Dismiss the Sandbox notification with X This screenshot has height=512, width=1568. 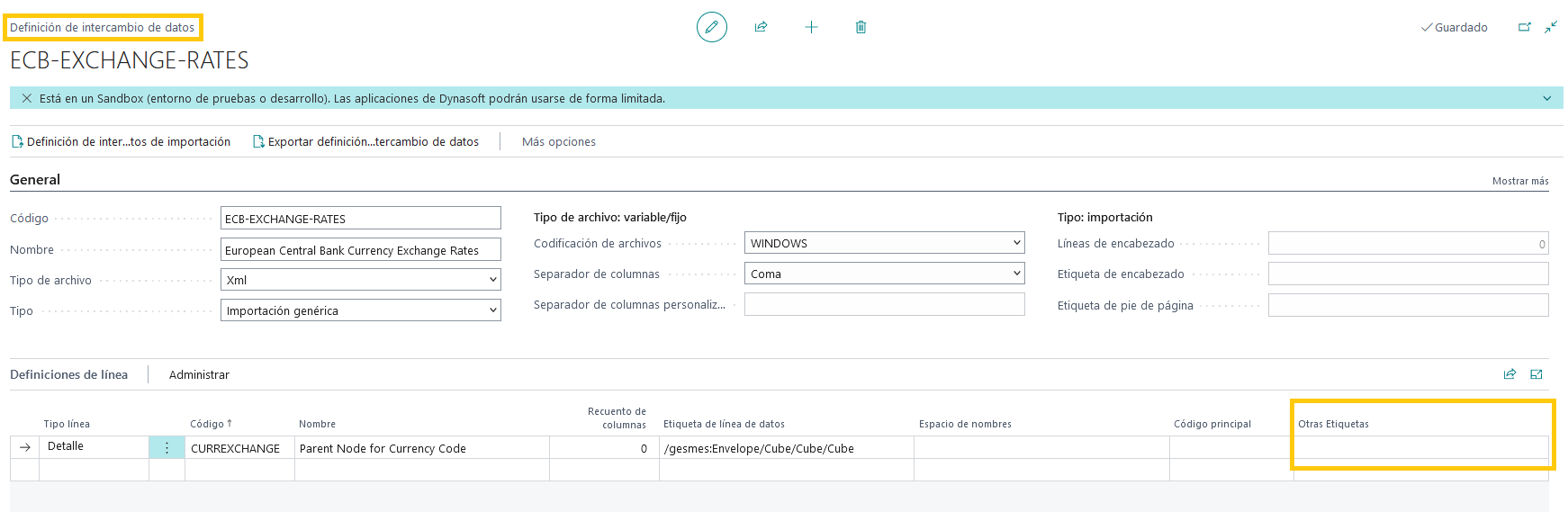point(27,98)
